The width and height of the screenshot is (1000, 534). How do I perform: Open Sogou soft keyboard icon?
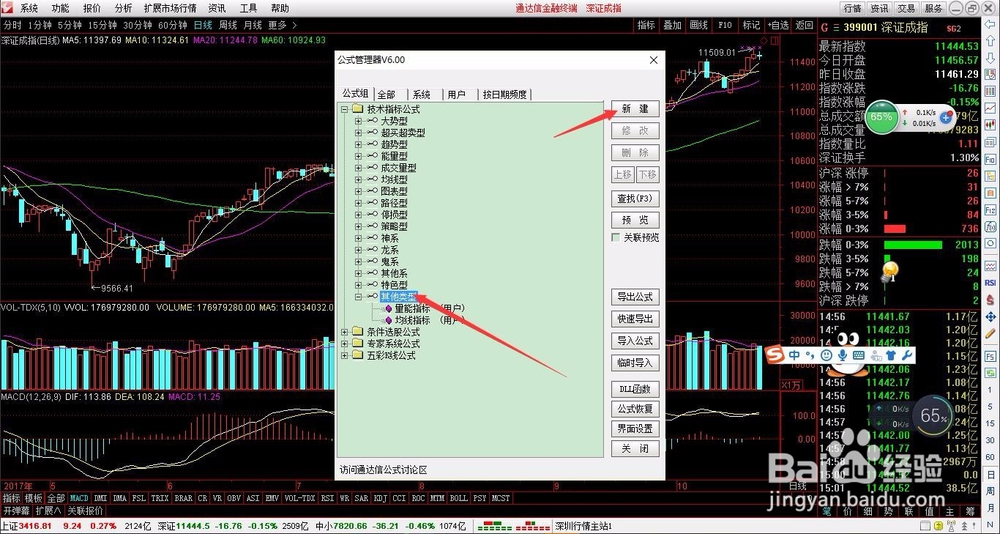[x=858, y=355]
